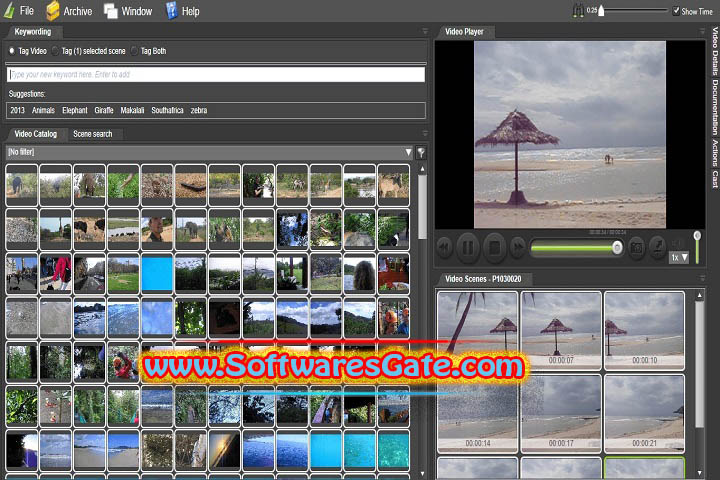
Task: Select the scene thumbnail at 00:00:21
Action: (644, 413)
